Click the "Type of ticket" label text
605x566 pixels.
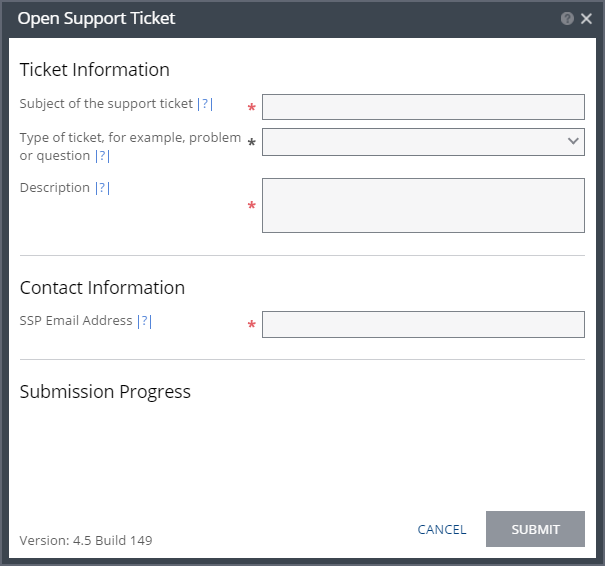[130, 138]
